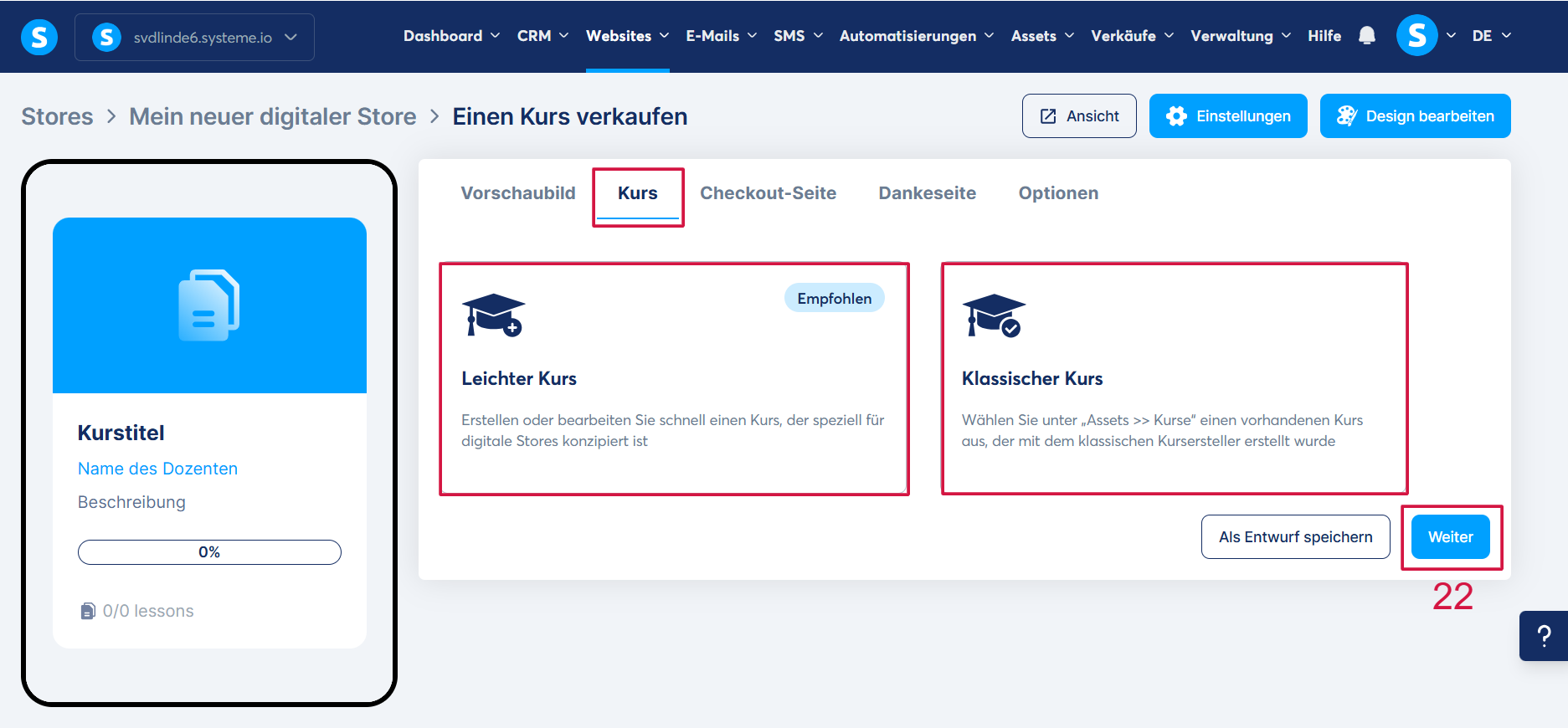
Task: Click Design bearbeiten button
Action: (x=1415, y=115)
